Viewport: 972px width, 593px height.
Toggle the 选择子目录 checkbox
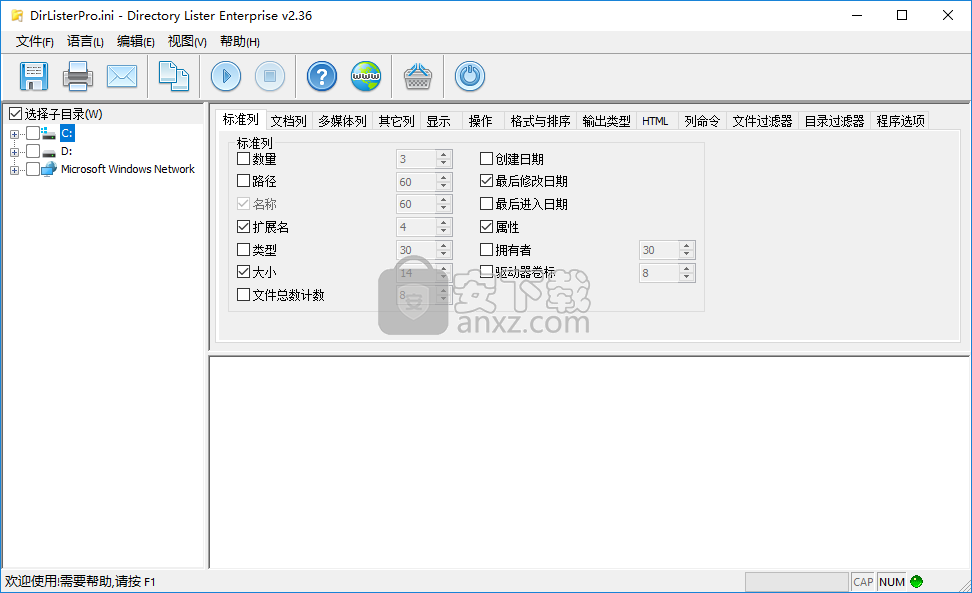click(x=15, y=114)
